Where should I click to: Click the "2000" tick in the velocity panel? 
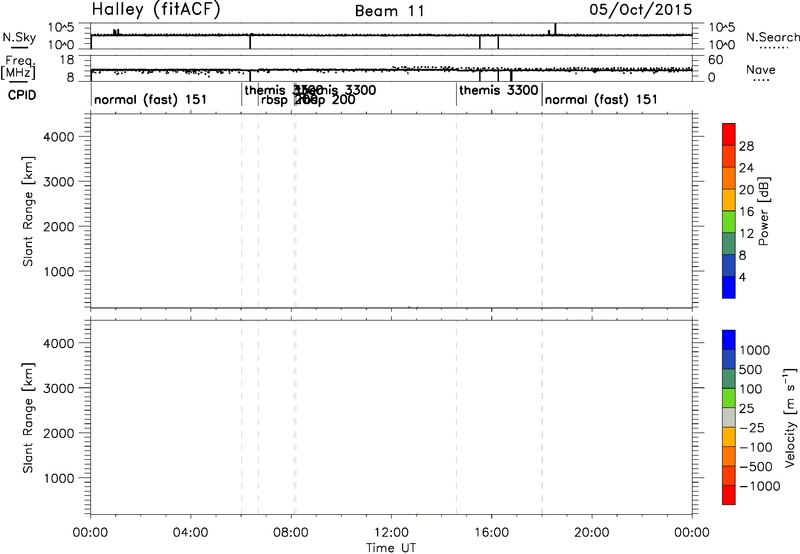point(59,433)
